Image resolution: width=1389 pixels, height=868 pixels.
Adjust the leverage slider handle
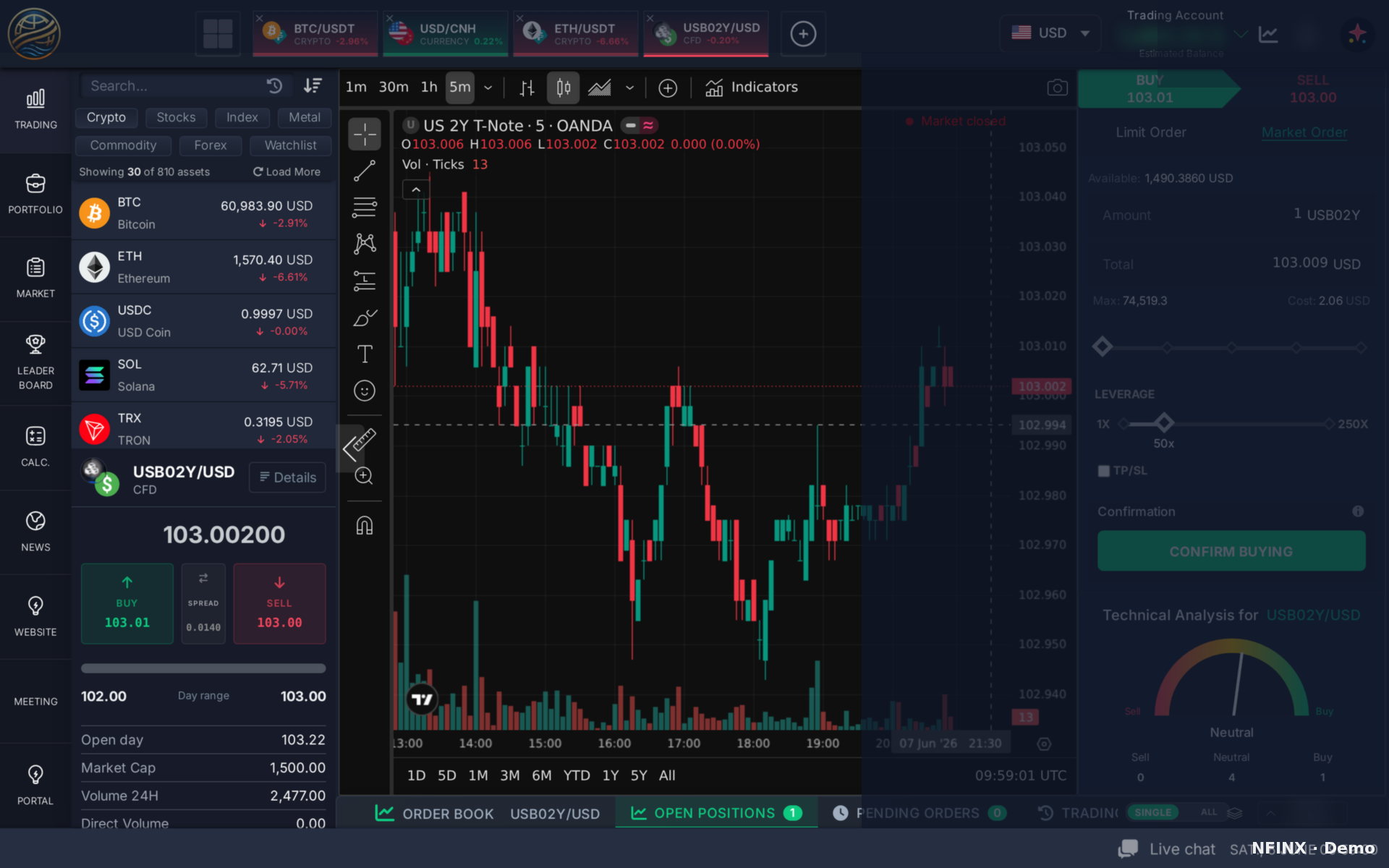coord(1163,422)
